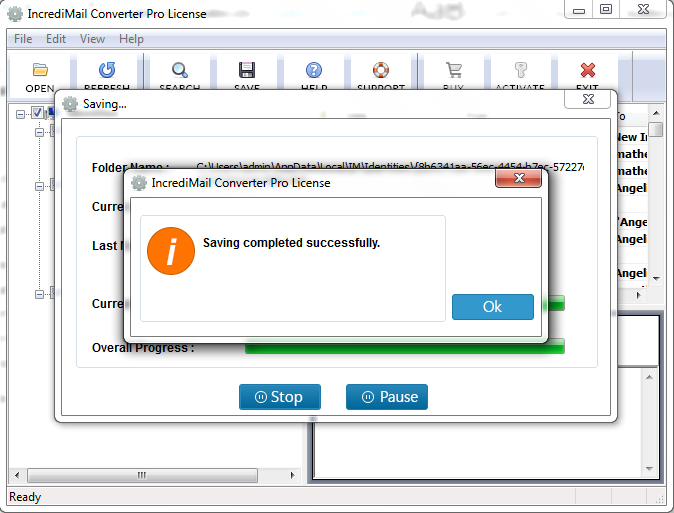Click the left arrow of the folder tree scrollbar
Screen dimensions: 674x513
click(x=17, y=475)
